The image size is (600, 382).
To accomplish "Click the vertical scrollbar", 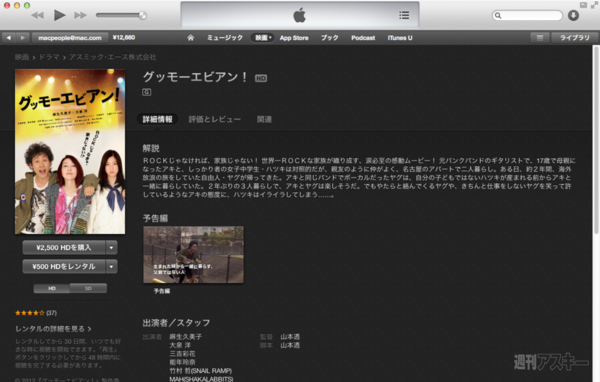I will pos(596,140).
